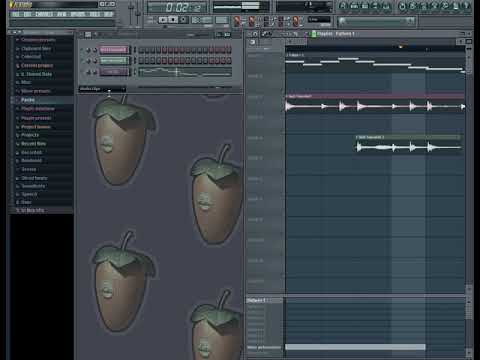Expand the Plugin presets folder
The width and height of the screenshot is (480, 360).
pos(36,118)
